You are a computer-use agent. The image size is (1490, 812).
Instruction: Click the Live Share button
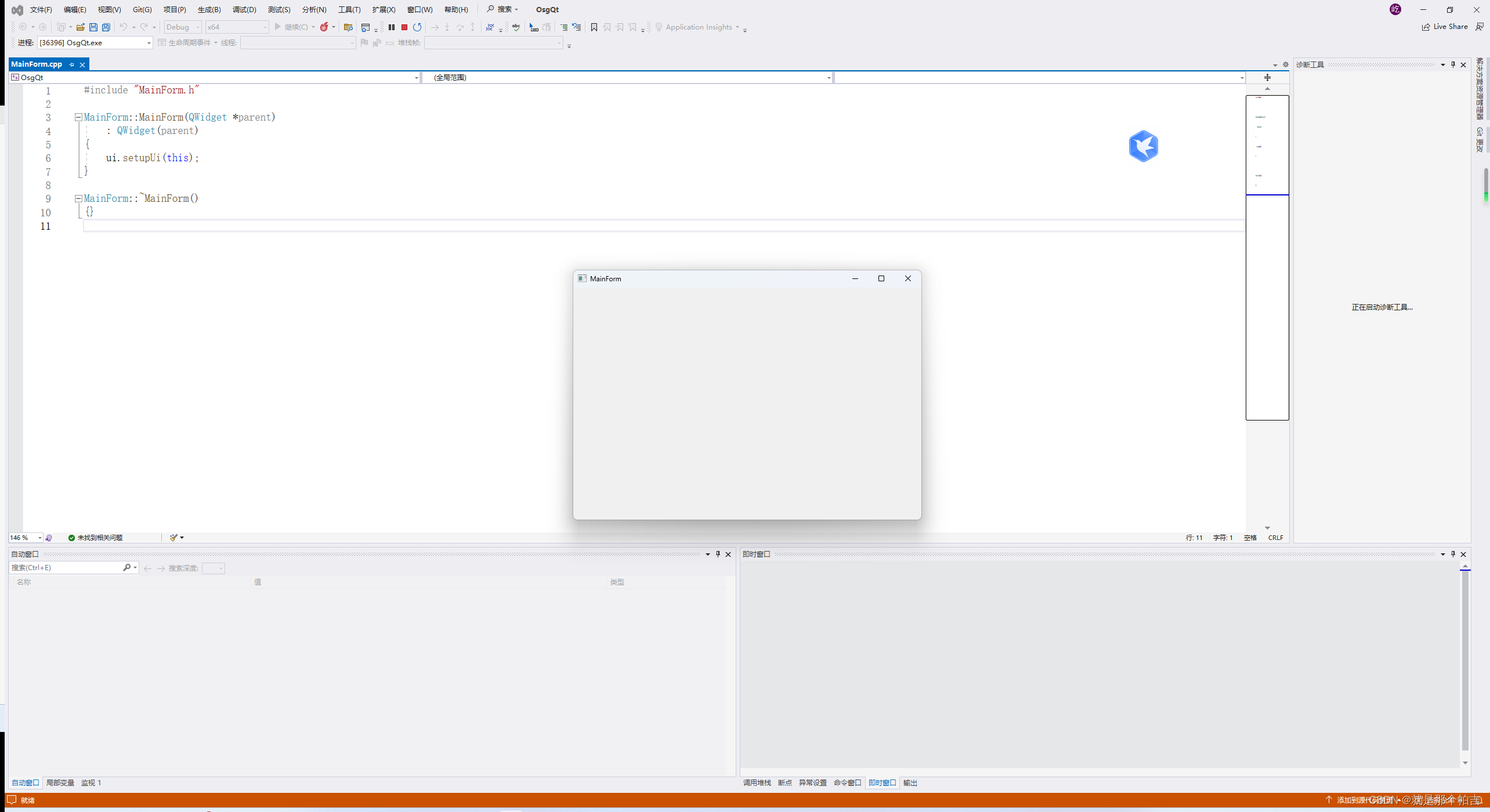[1445, 27]
